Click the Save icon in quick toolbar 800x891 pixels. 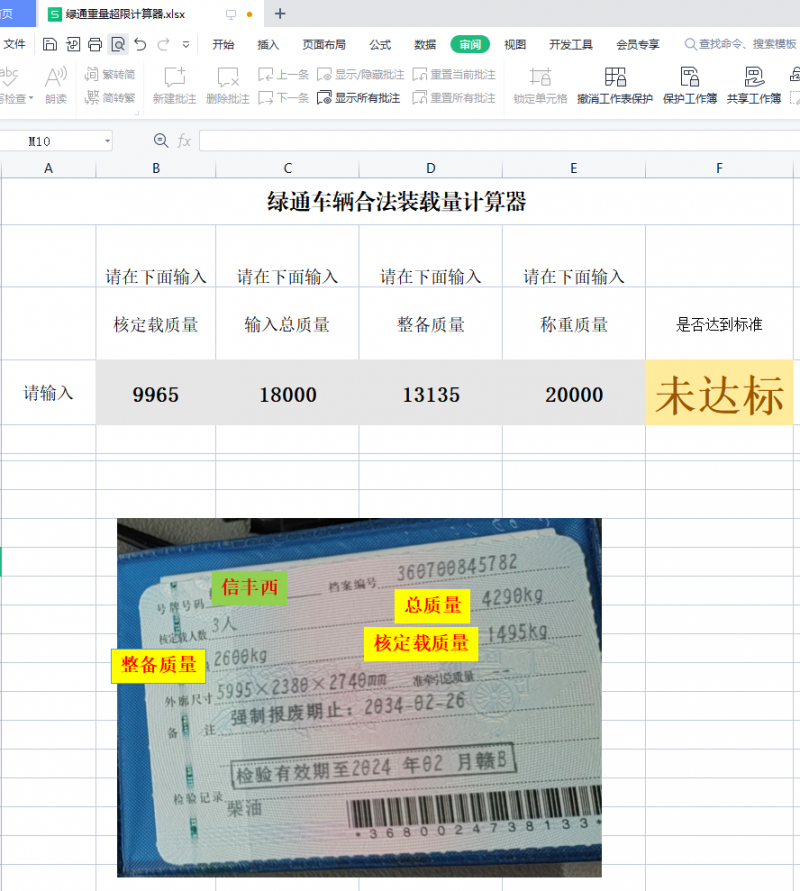50,44
